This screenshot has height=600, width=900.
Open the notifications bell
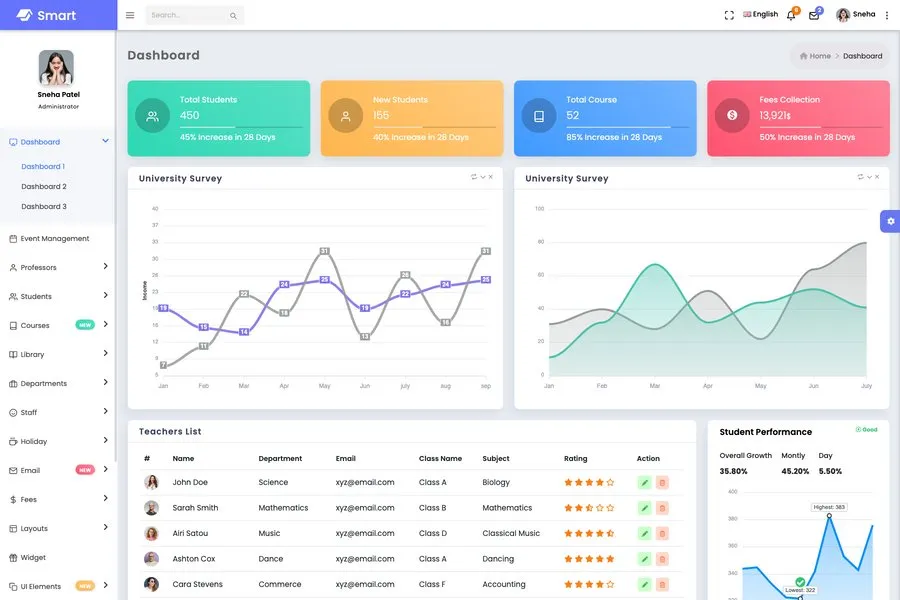[790, 15]
